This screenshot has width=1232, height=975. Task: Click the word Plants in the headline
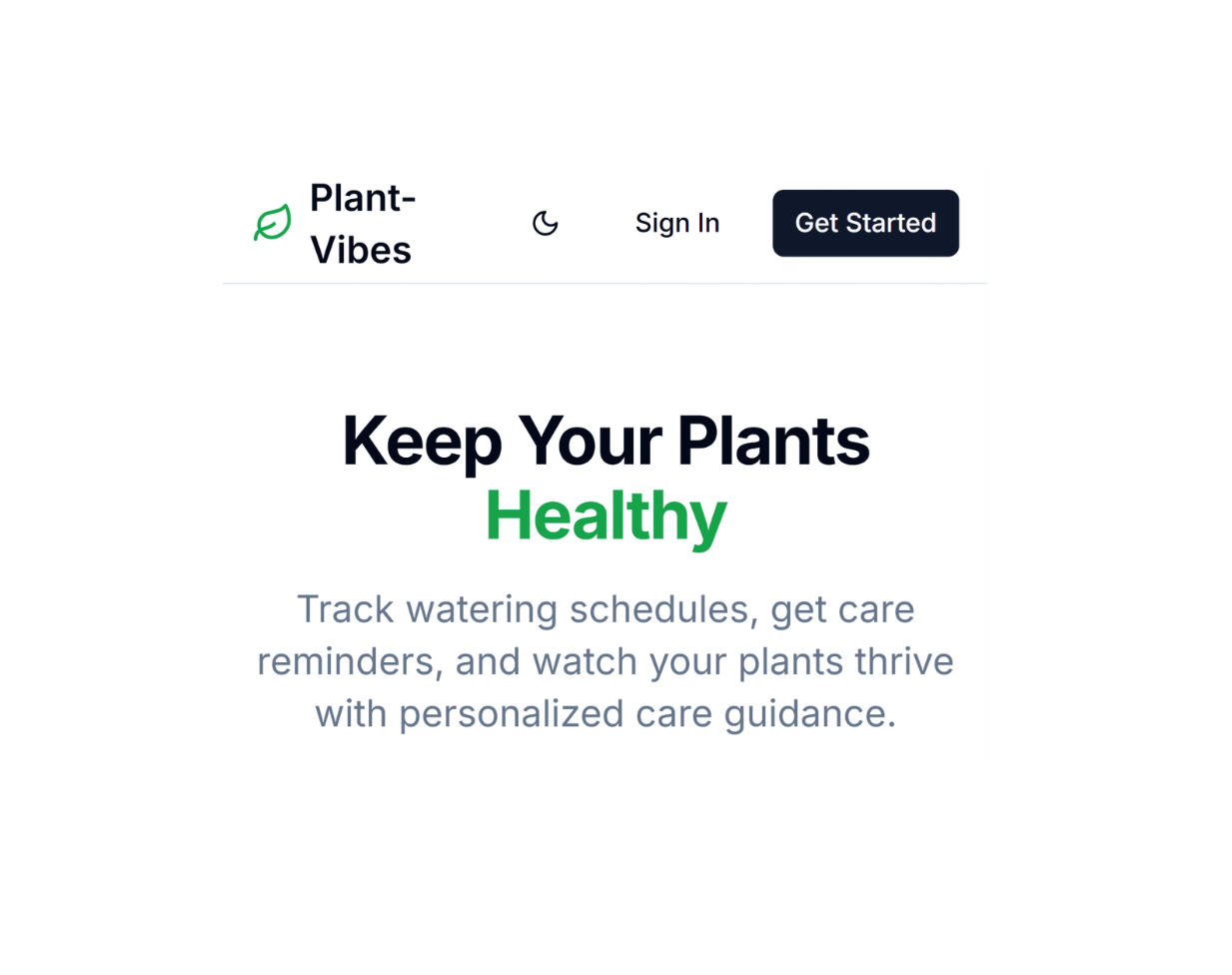tap(773, 441)
